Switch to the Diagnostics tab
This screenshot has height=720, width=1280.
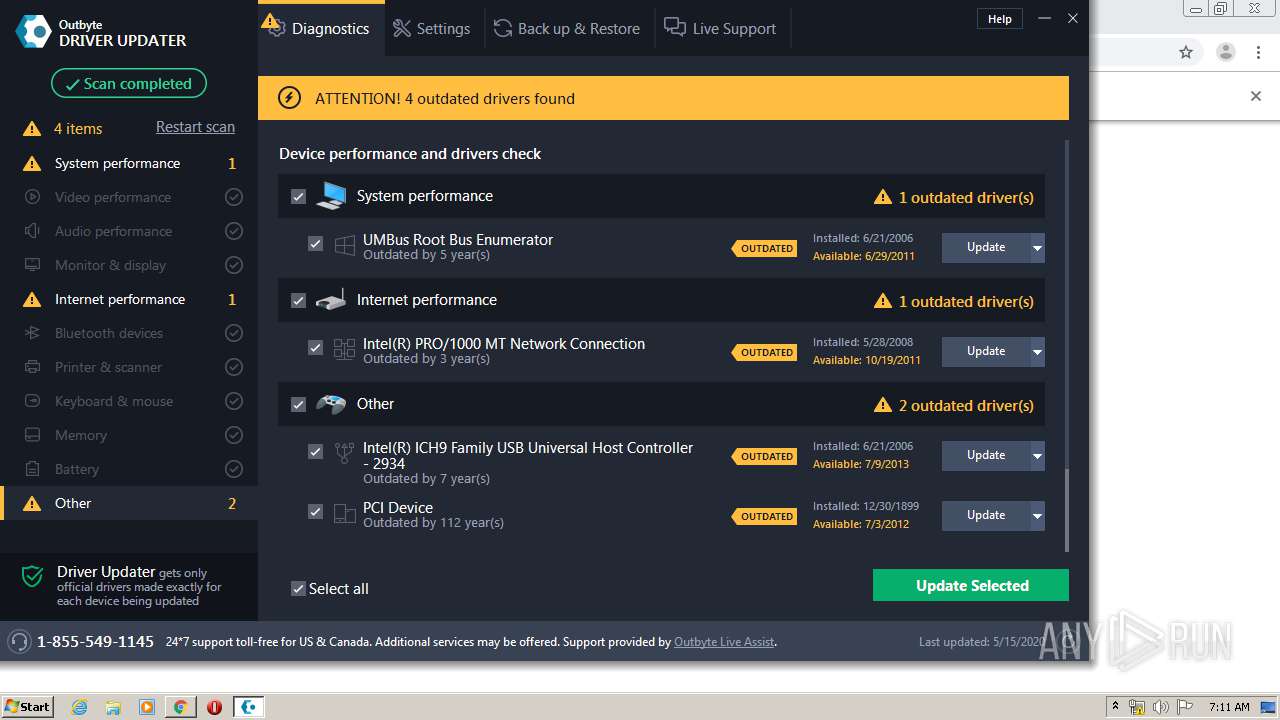tap(320, 29)
